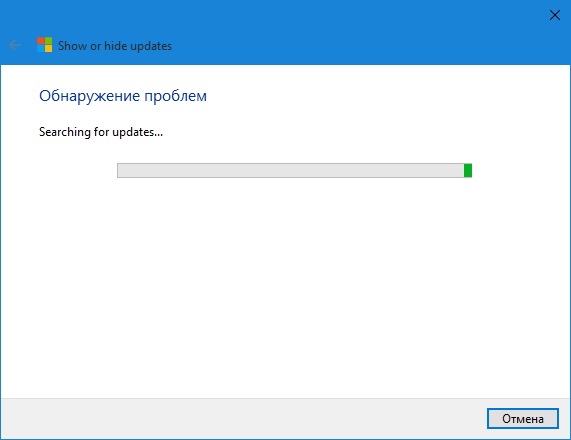Click the green progress indicator block
The image size is (571, 440).
(468, 170)
